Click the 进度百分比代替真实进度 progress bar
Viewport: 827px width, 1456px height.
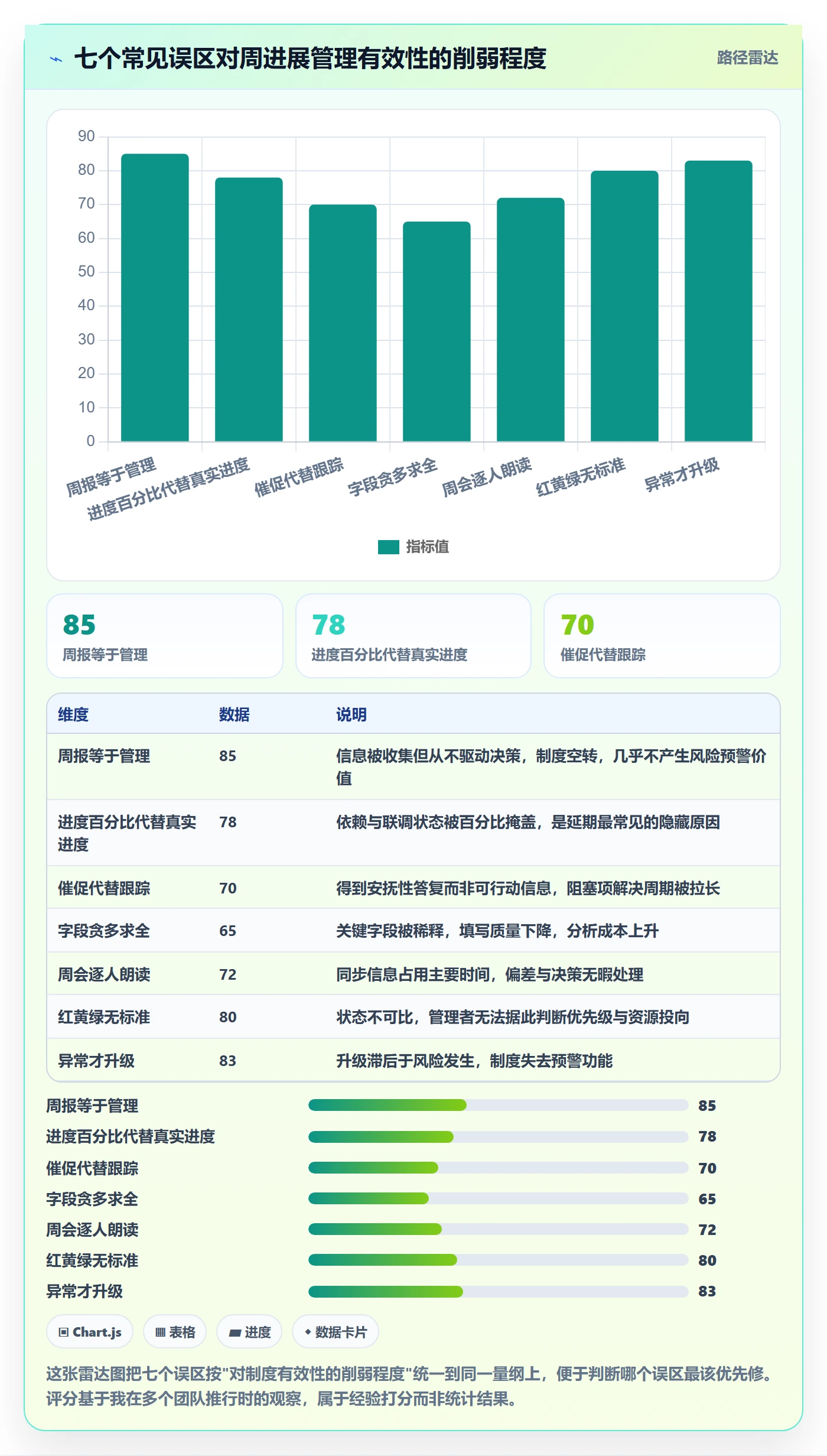[499, 1137]
